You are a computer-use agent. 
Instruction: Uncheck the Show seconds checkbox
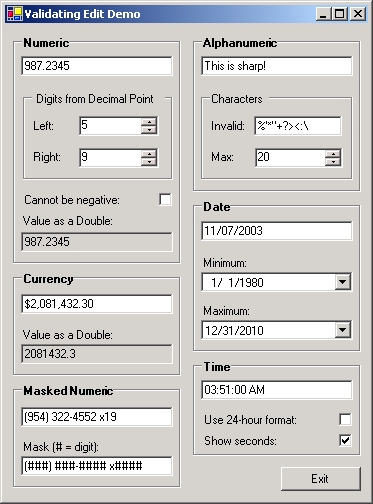tap(345, 440)
